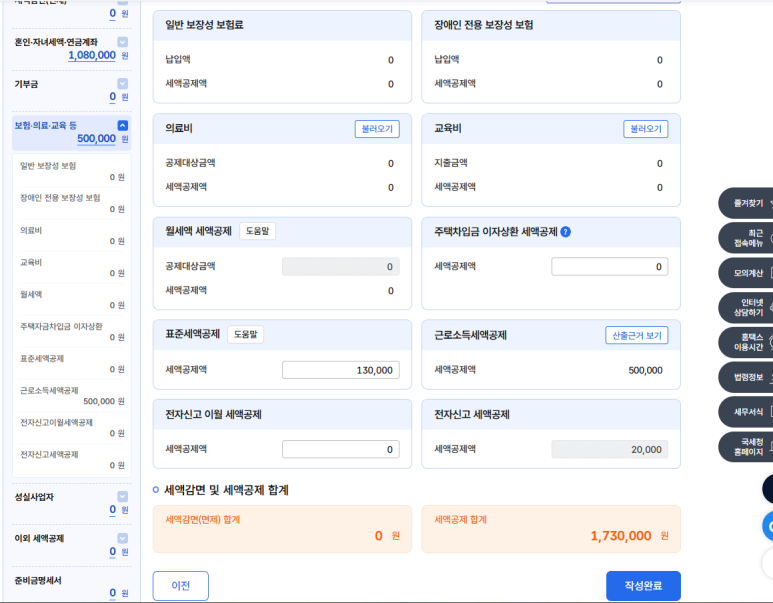
Task: Click the 준비금명세서 sidebar section
Action: click(38, 580)
